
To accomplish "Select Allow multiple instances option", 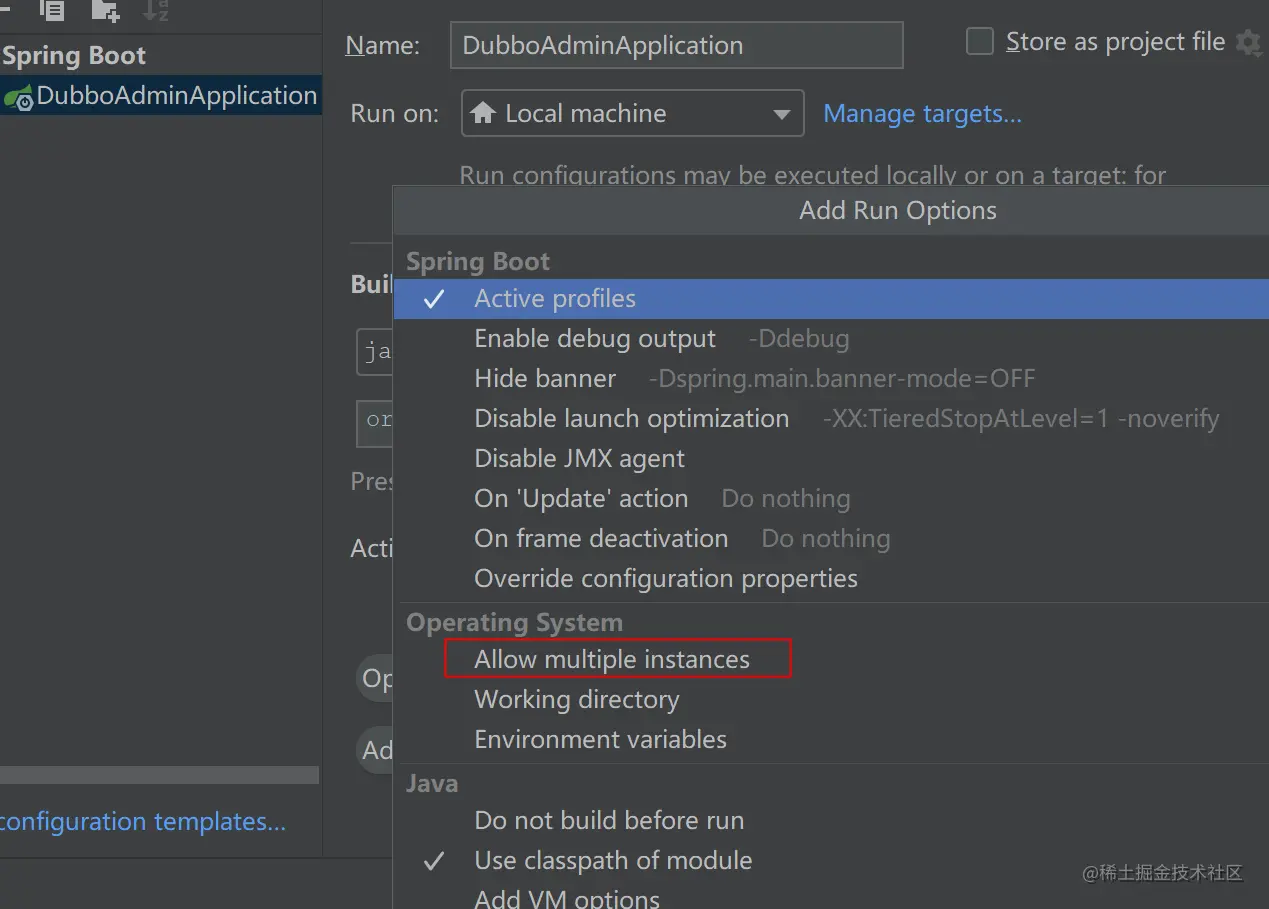I will click(831, 660).
